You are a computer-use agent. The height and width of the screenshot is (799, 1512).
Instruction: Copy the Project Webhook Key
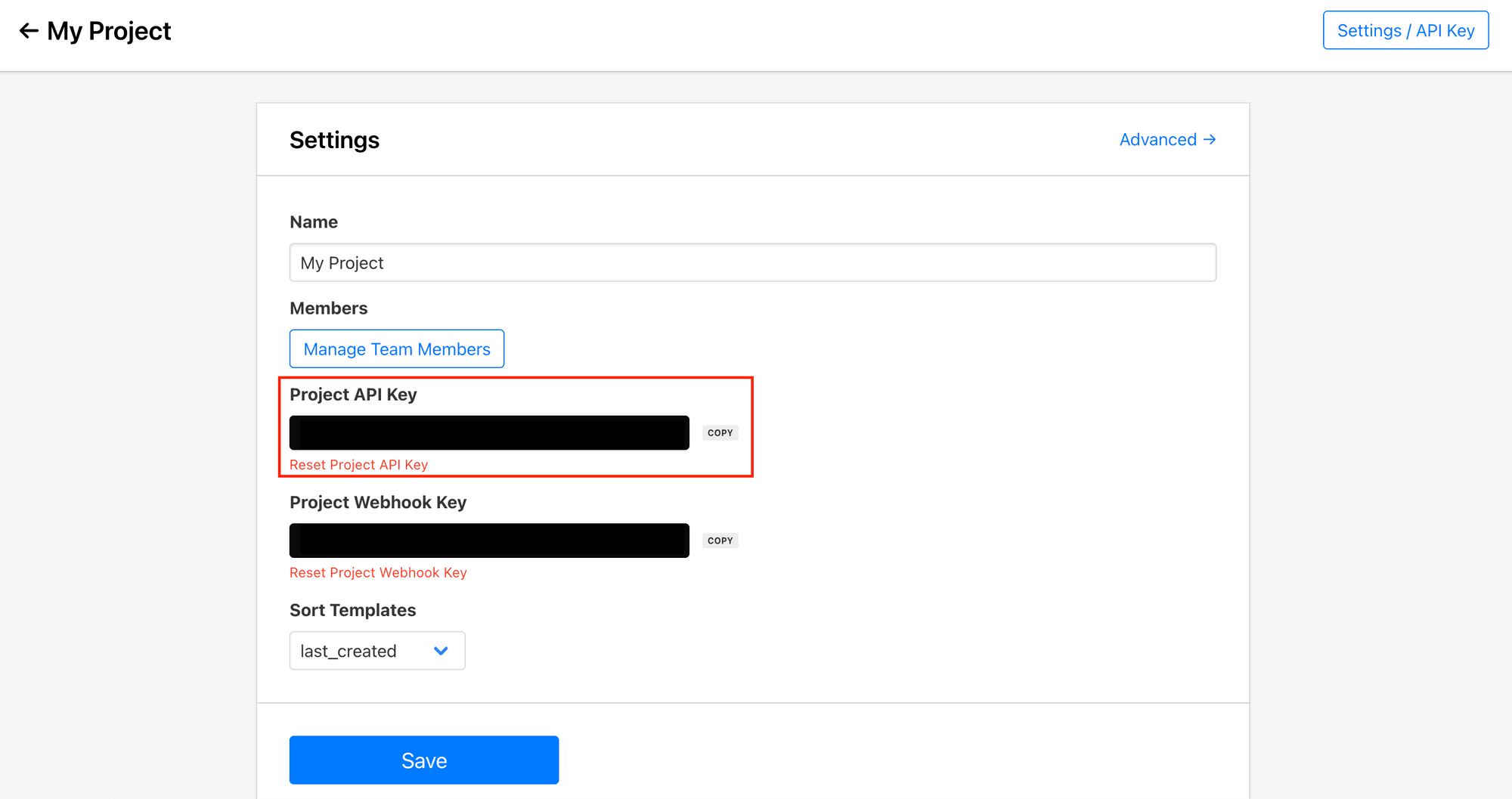coord(720,540)
